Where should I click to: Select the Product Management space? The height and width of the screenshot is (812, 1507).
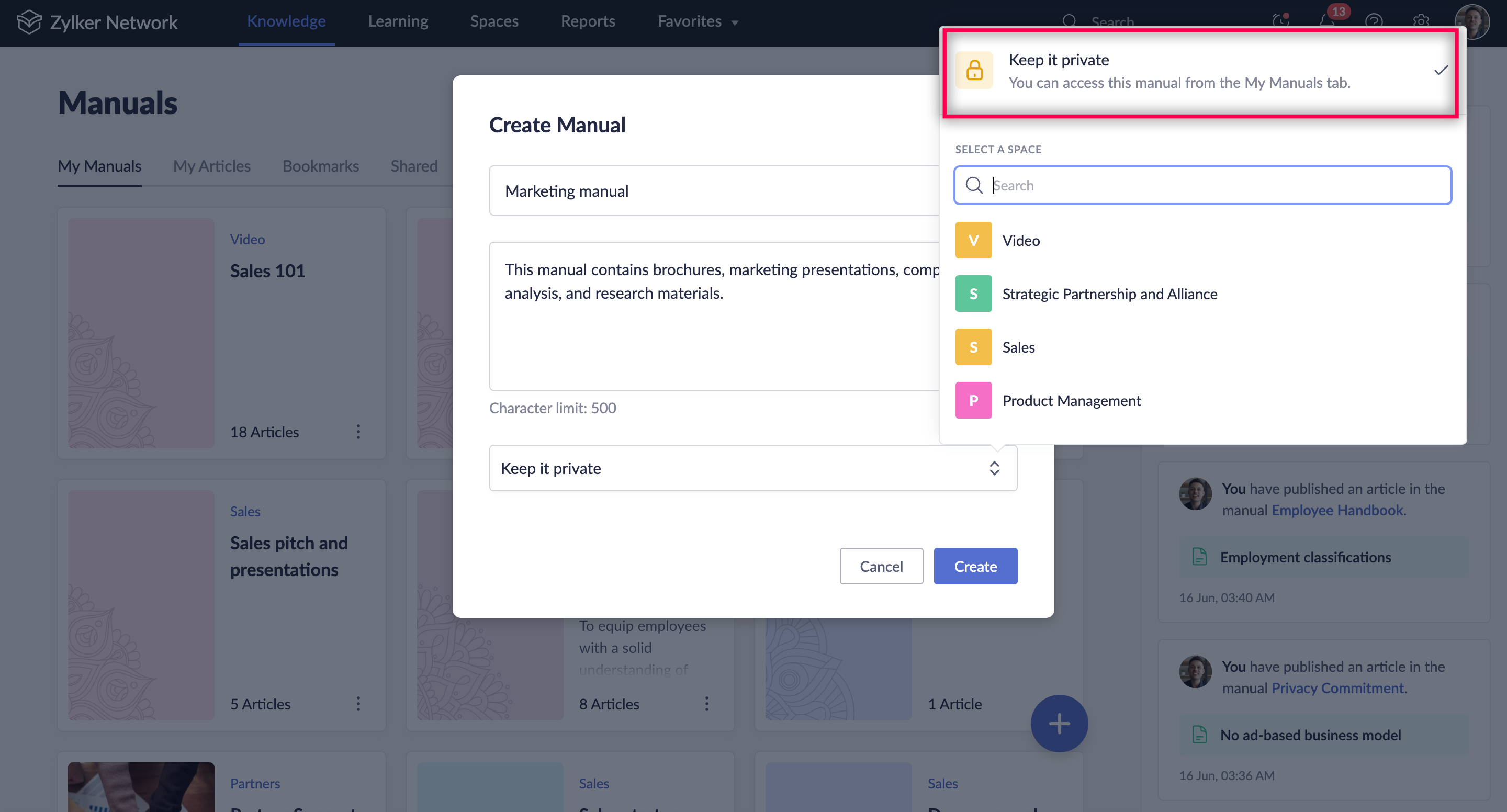[x=1071, y=401]
